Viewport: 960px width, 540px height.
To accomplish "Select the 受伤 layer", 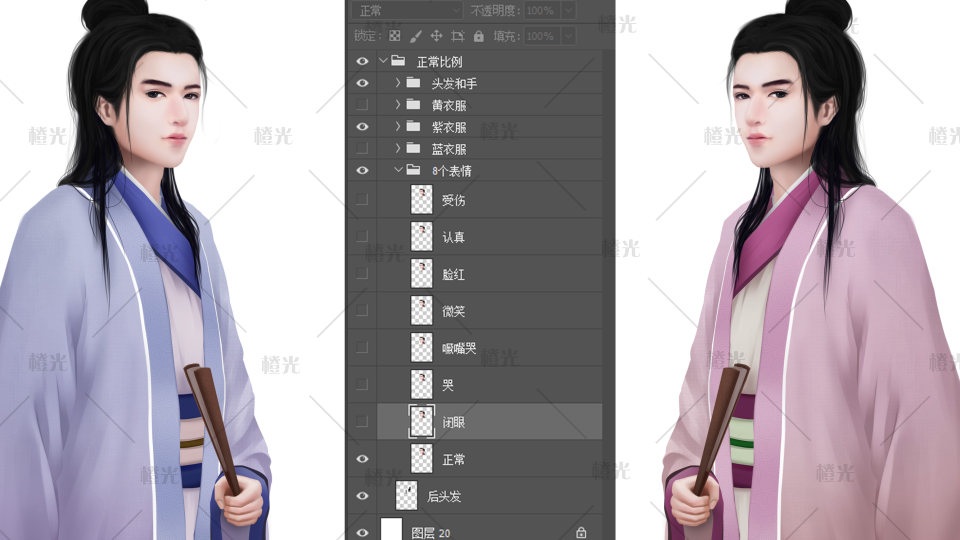I will click(x=454, y=200).
